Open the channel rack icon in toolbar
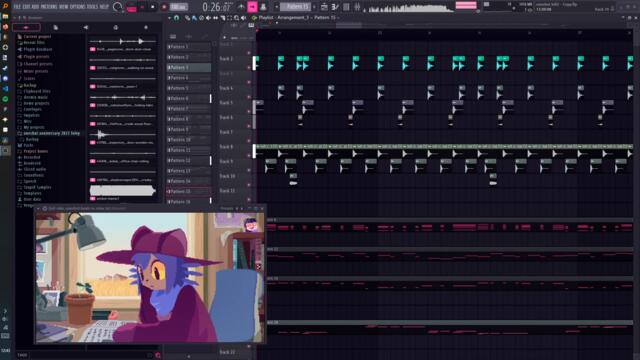 point(346,7)
